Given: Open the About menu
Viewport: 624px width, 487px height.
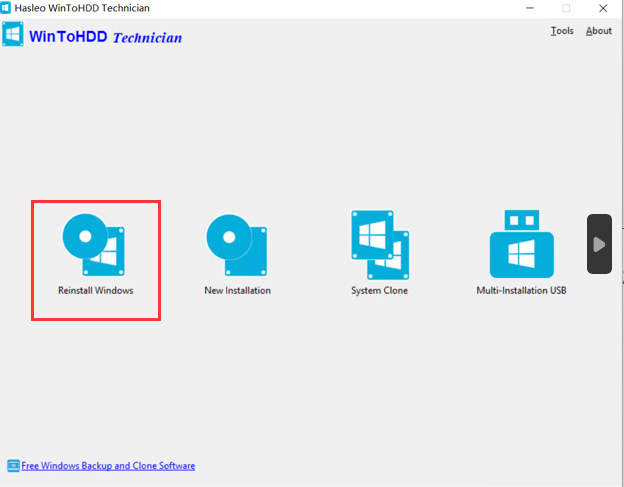Looking at the screenshot, I should (x=599, y=31).
